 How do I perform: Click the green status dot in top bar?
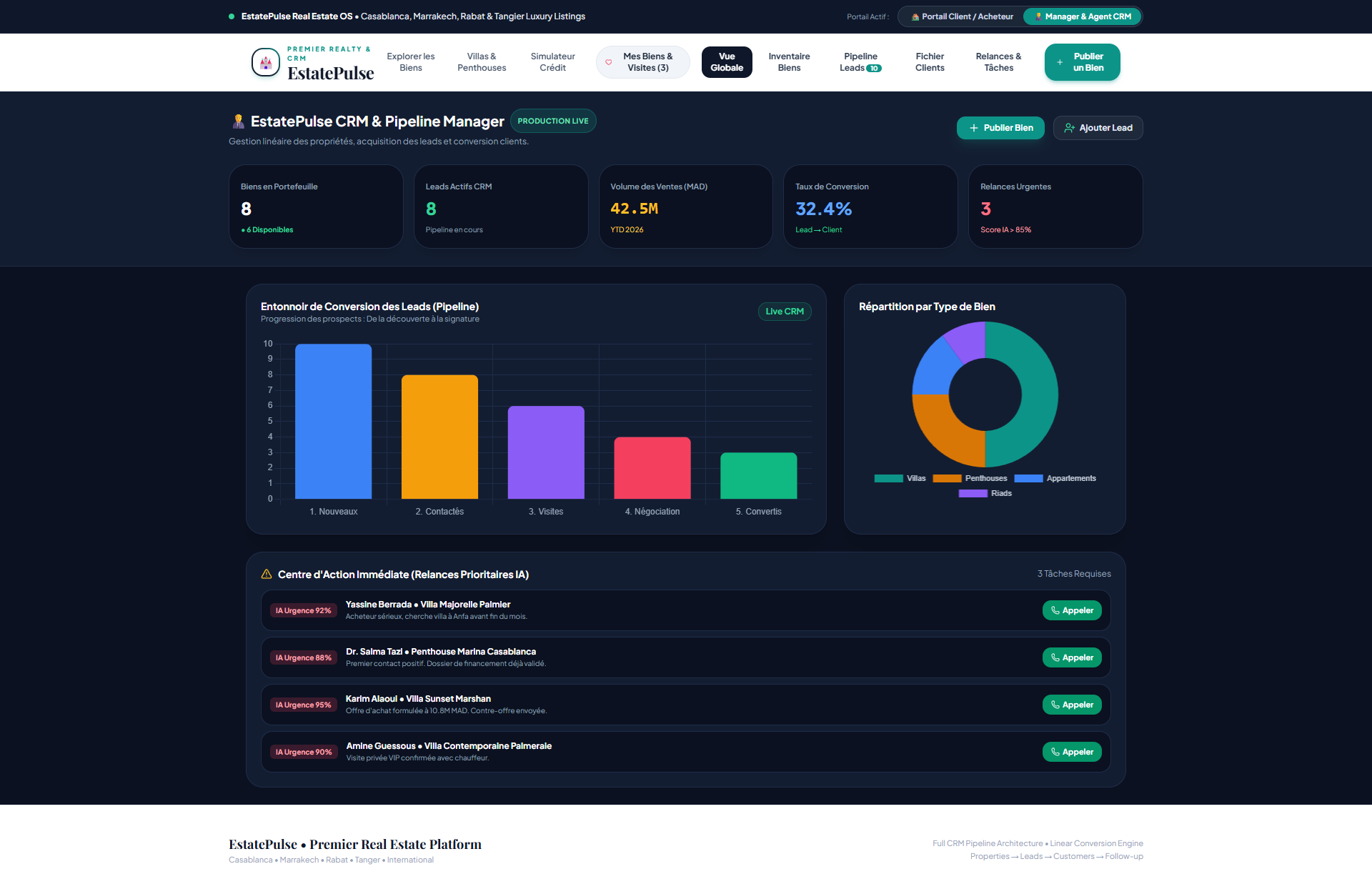tap(232, 16)
